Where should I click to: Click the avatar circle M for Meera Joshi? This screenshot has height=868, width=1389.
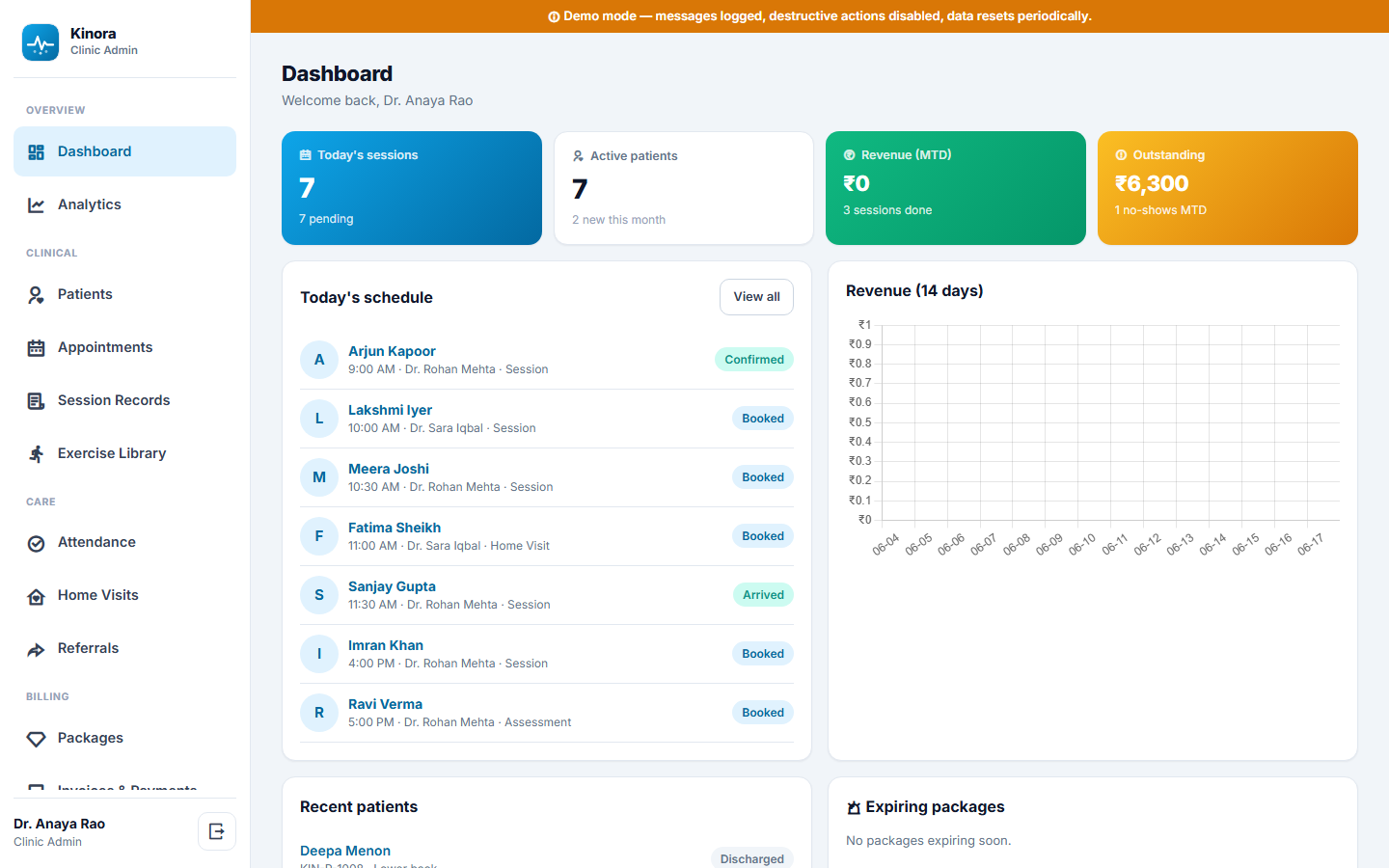tap(319, 477)
